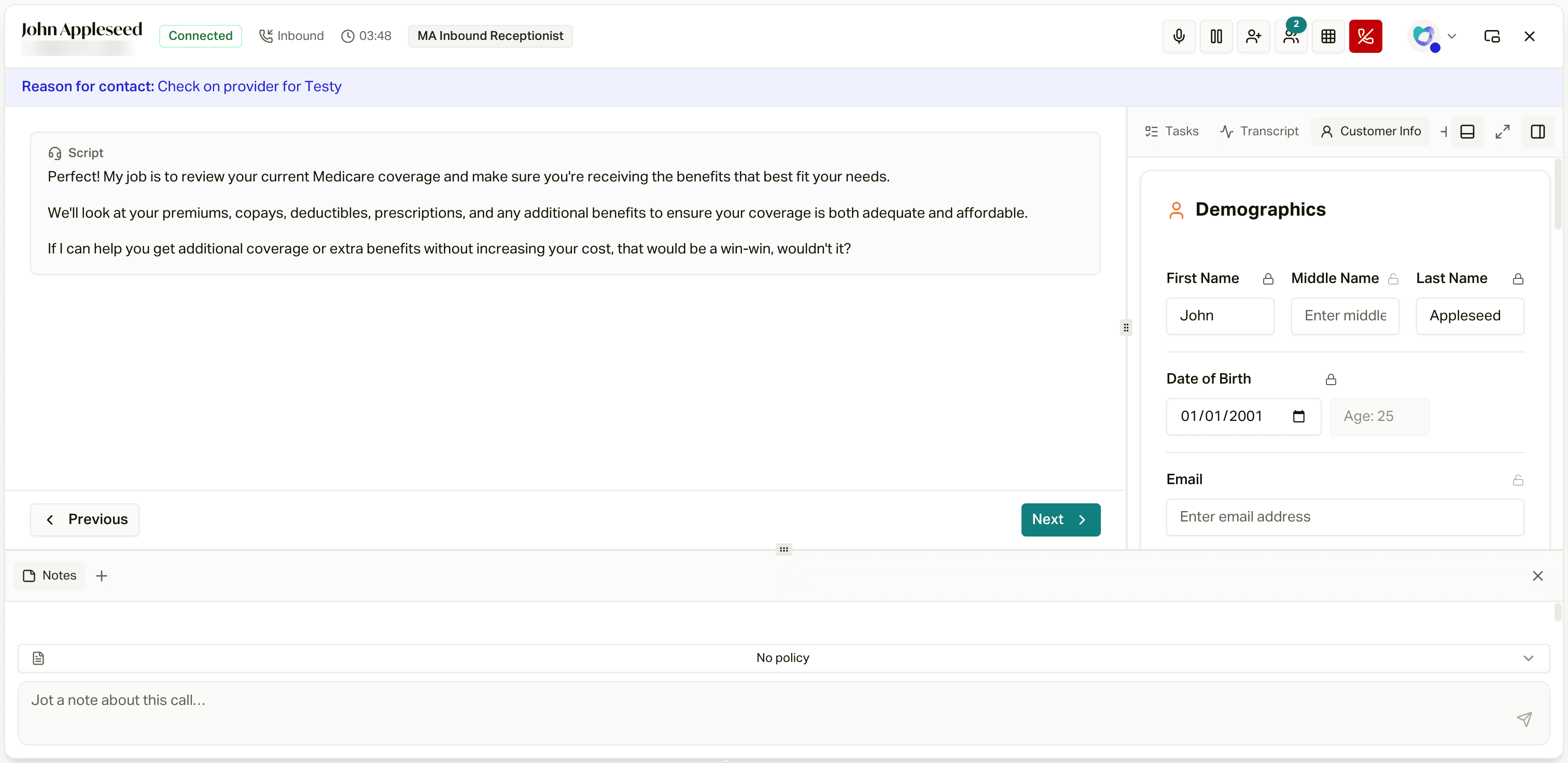The height and width of the screenshot is (763, 1568).
Task: Select the Notes tab
Action: pos(49,575)
